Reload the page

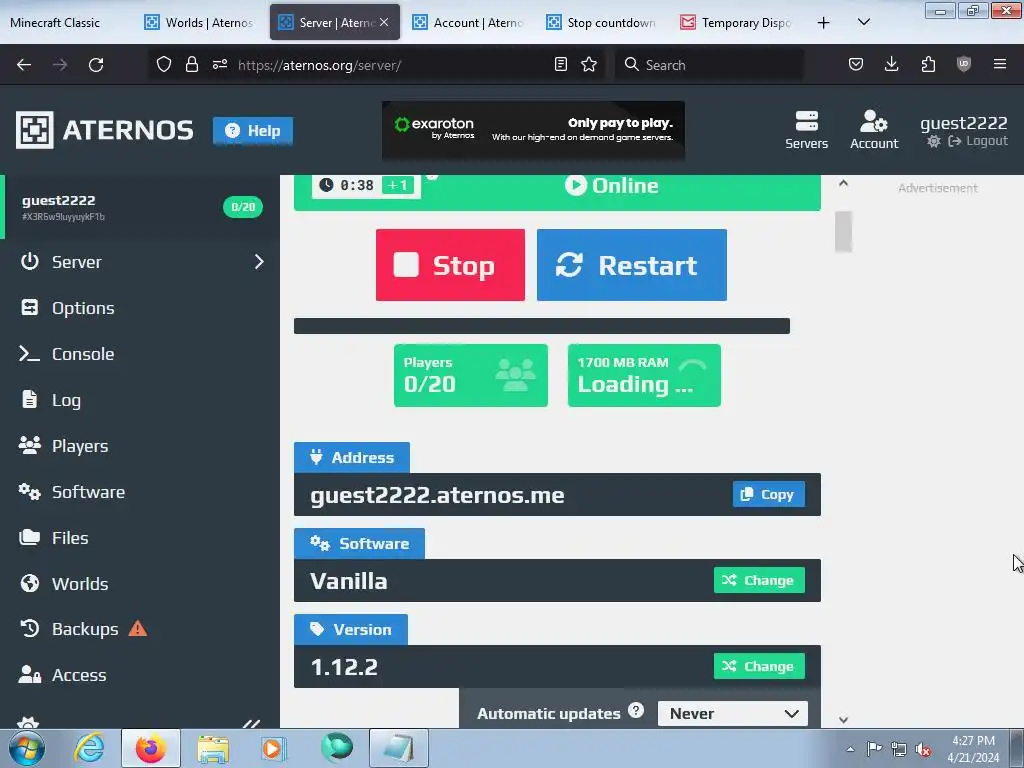96,65
